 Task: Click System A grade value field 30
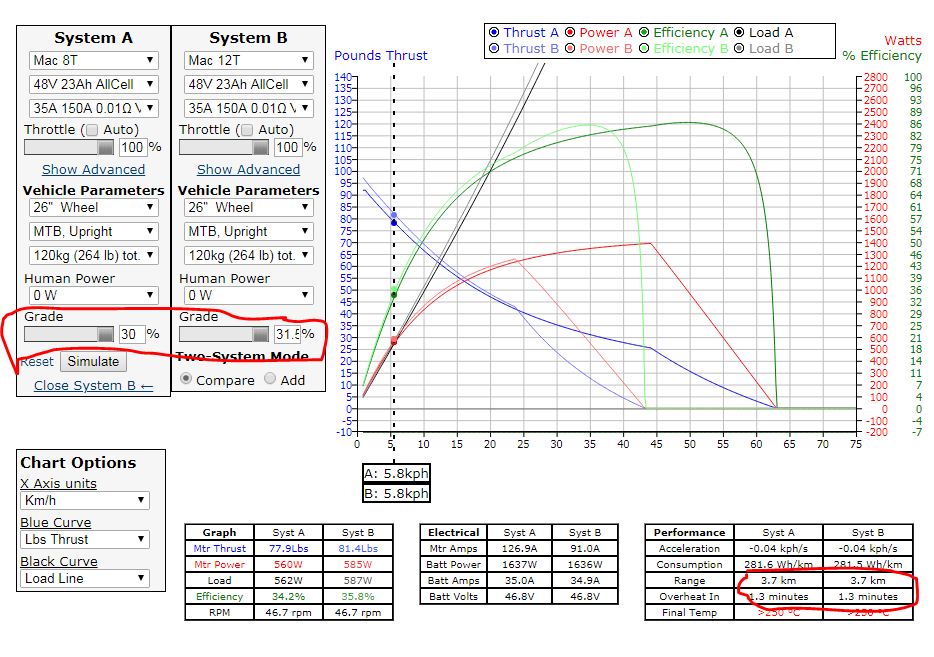[132, 334]
